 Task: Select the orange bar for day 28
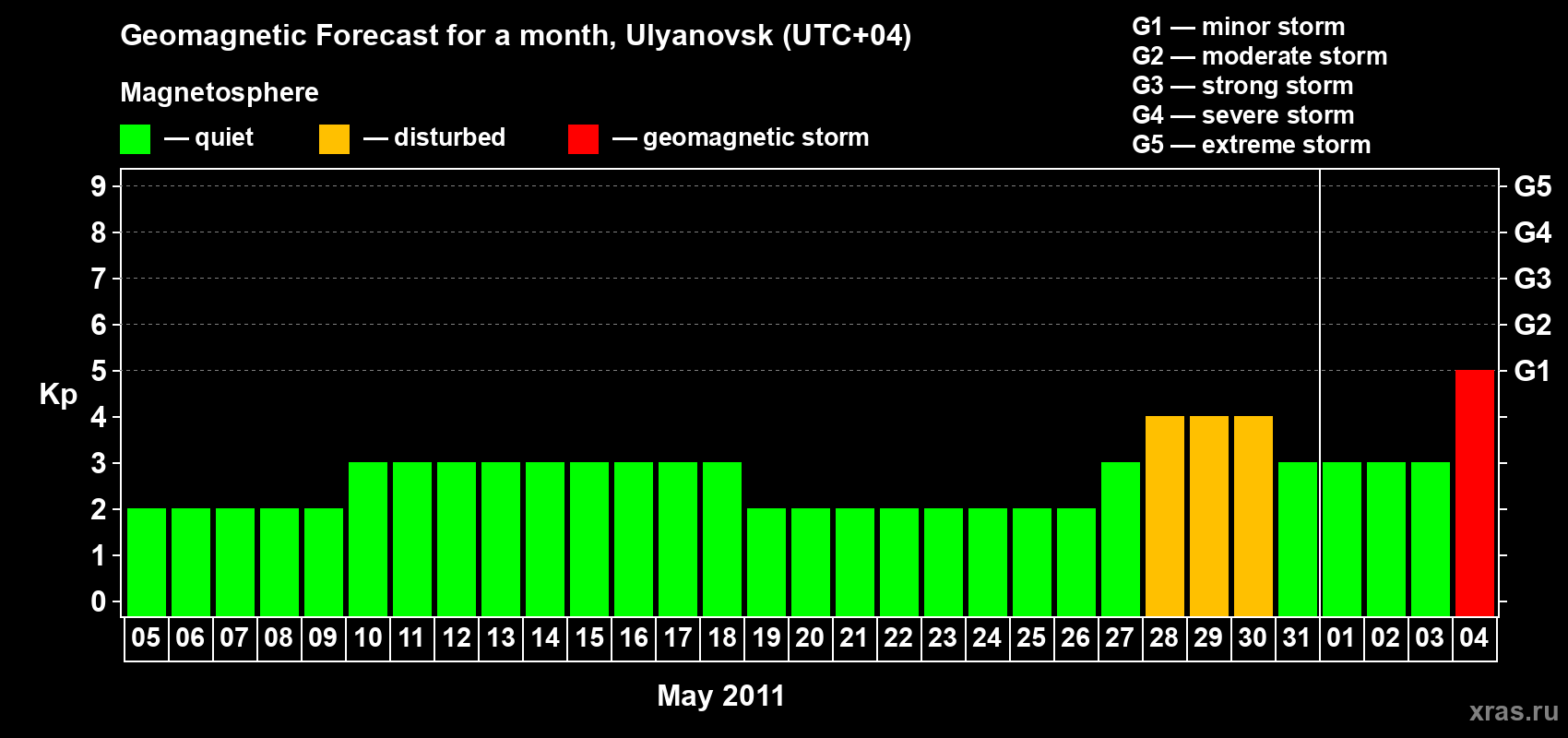coord(1164,516)
